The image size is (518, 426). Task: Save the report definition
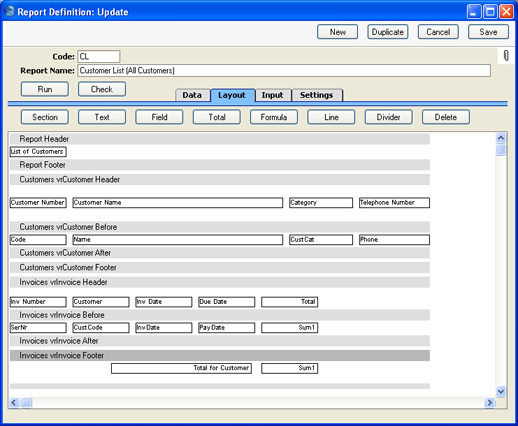pos(488,32)
